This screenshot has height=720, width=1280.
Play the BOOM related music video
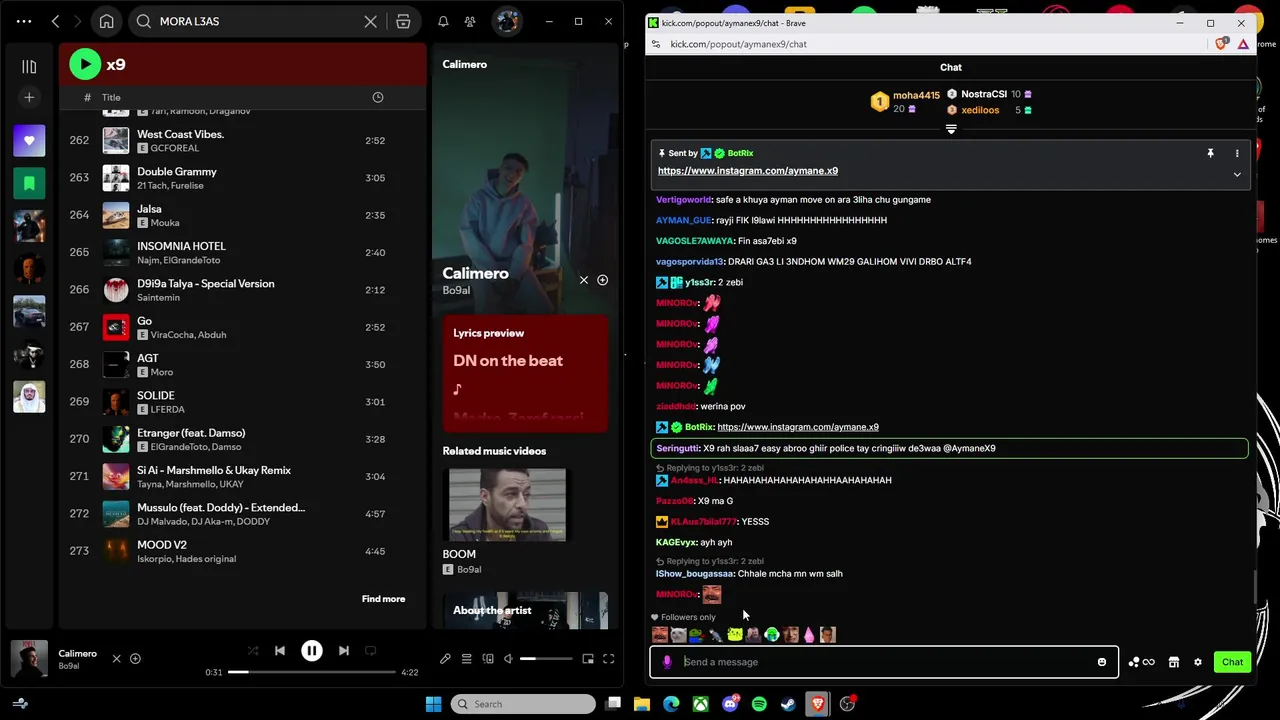tap(507, 505)
